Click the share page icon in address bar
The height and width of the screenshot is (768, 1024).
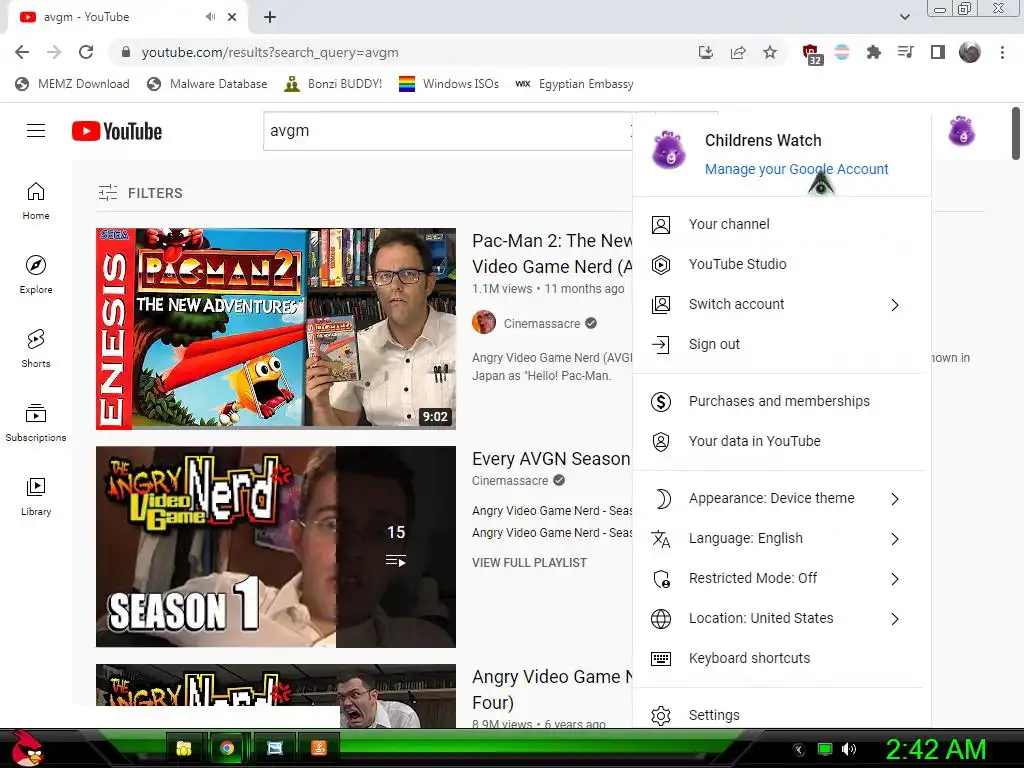pyautogui.click(x=738, y=52)
